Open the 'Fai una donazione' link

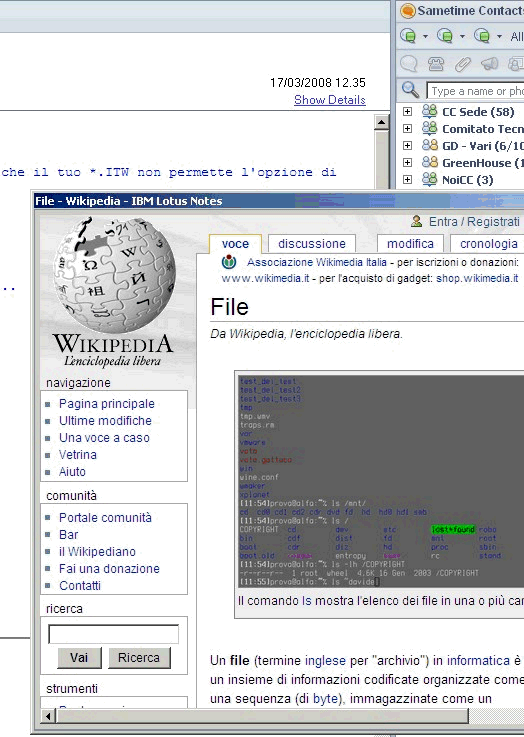pos(109,568)
